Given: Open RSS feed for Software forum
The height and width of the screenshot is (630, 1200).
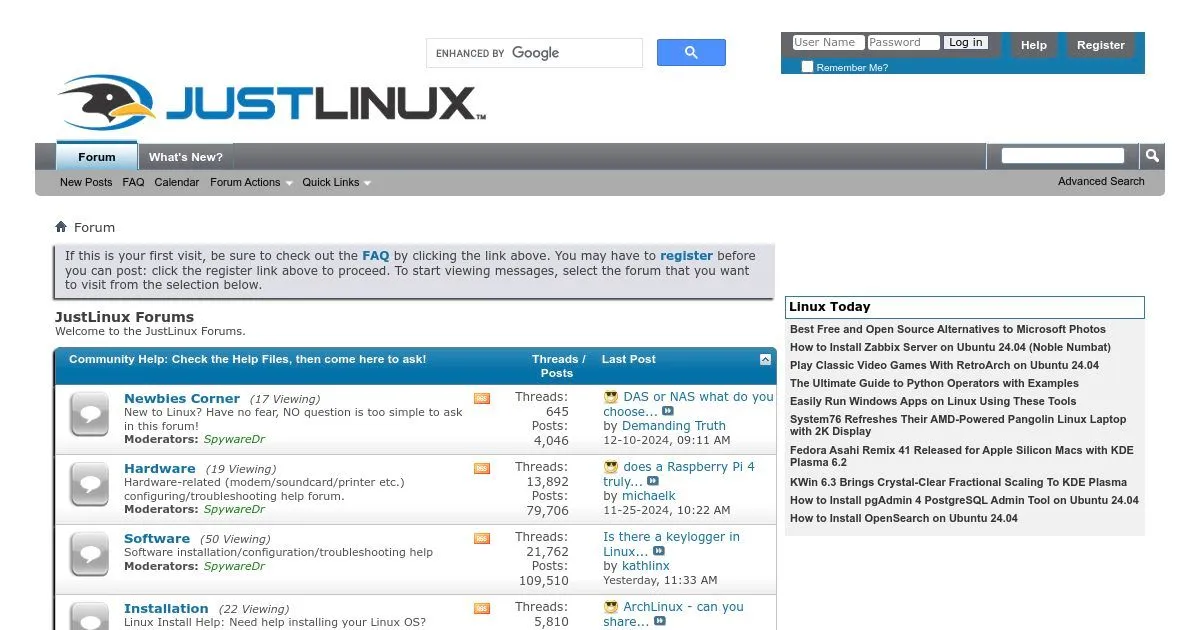Looking at the screenshot, I should pos(482,538).
